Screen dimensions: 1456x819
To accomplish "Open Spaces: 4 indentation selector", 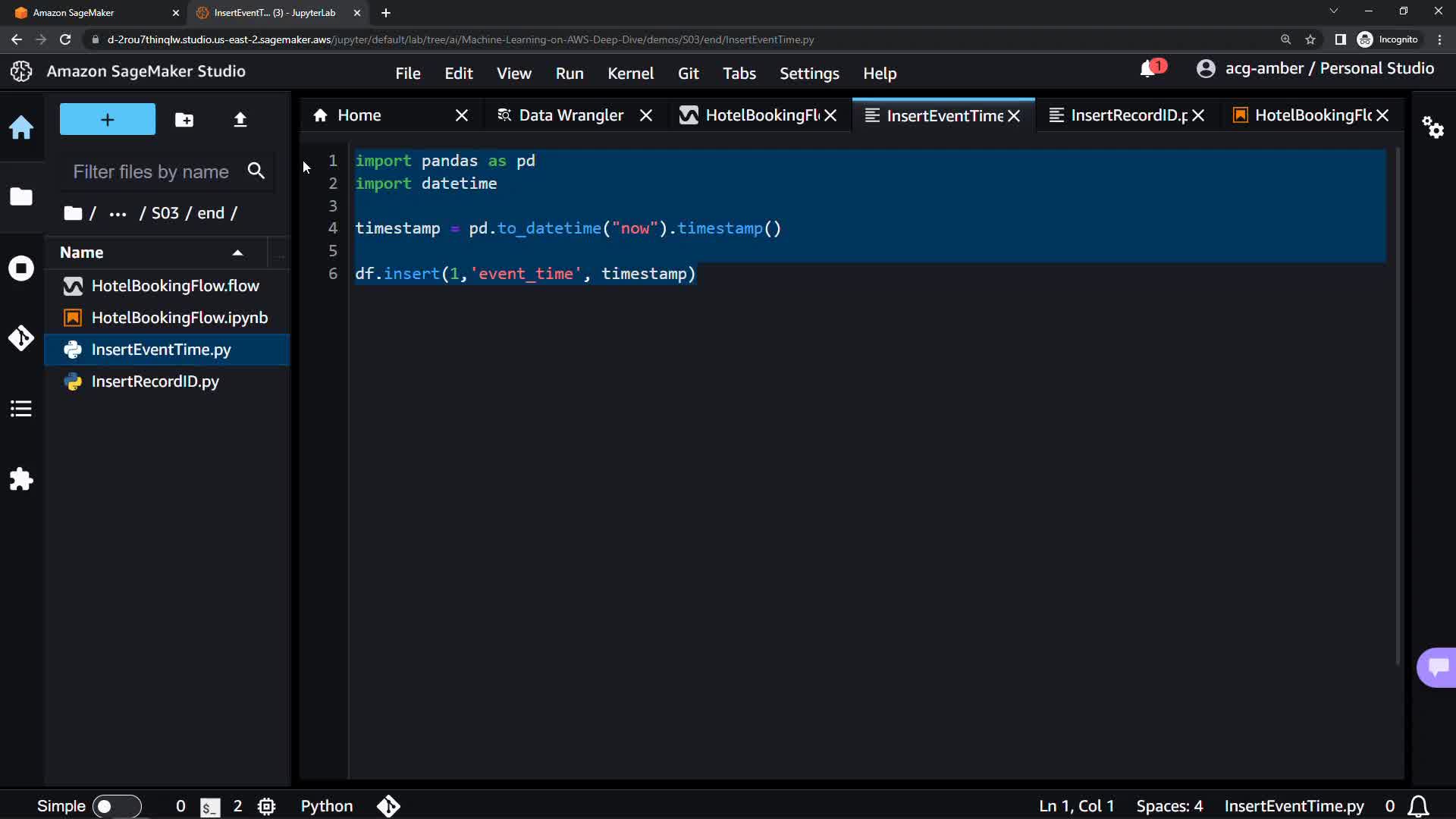I will click(1169, 806).
